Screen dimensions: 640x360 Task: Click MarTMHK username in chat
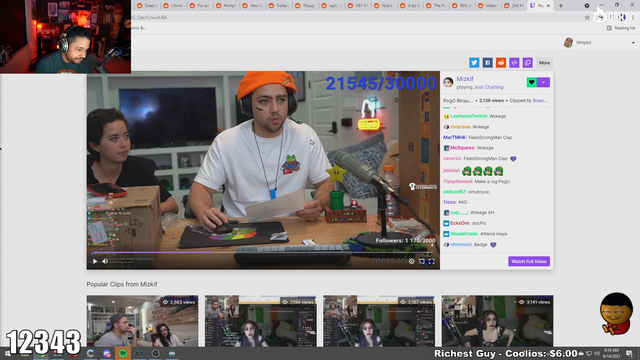(x=455, y=138)
